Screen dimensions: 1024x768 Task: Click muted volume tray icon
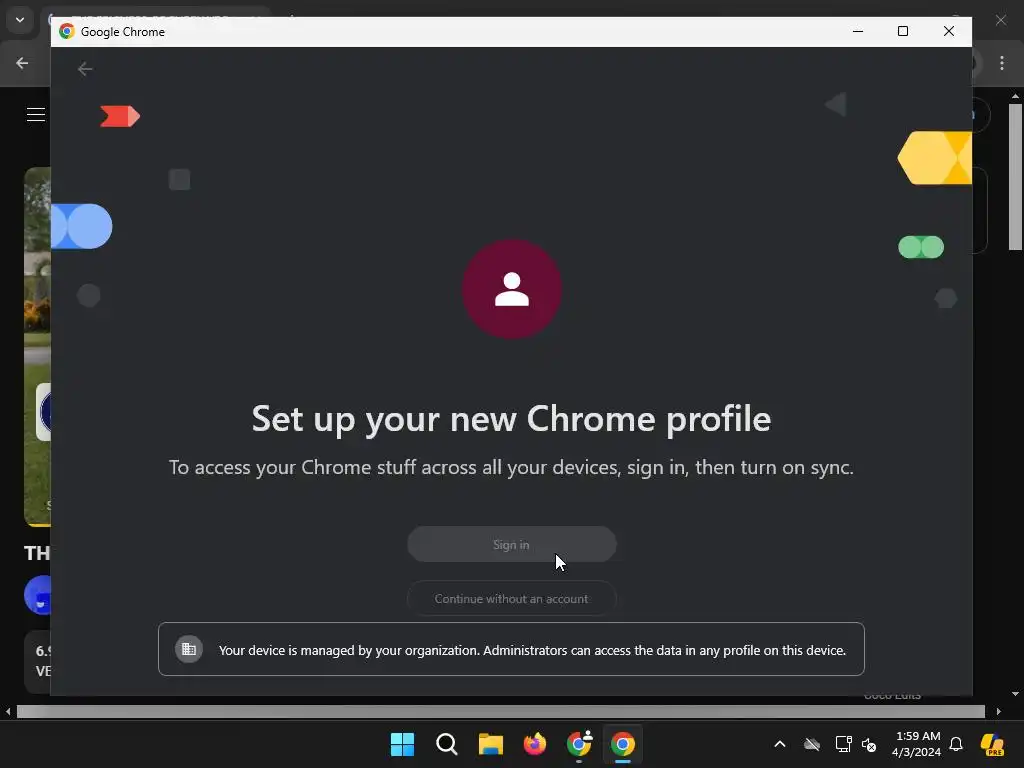point(869,744)
